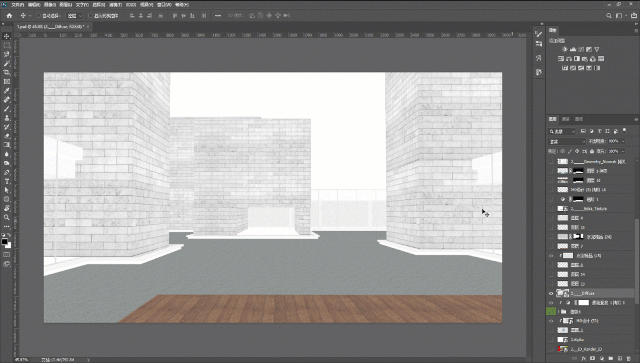The height and width of the screenshot is (363, 640).
Task: Select the Lasso tool
Action: (7, 55)
